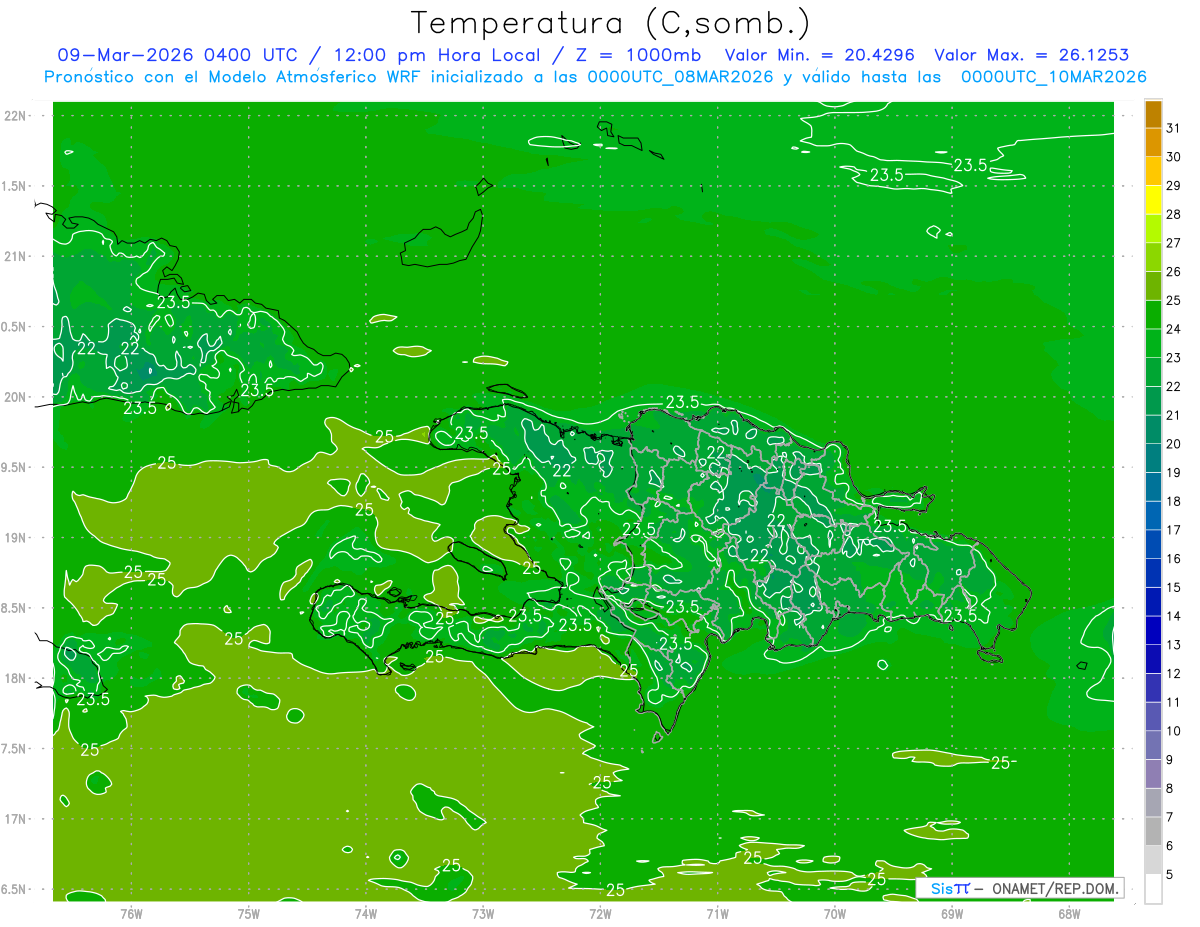Click the '19N' latitude axis label
Screen dimensions: 1200x927
tap(14, 538)
